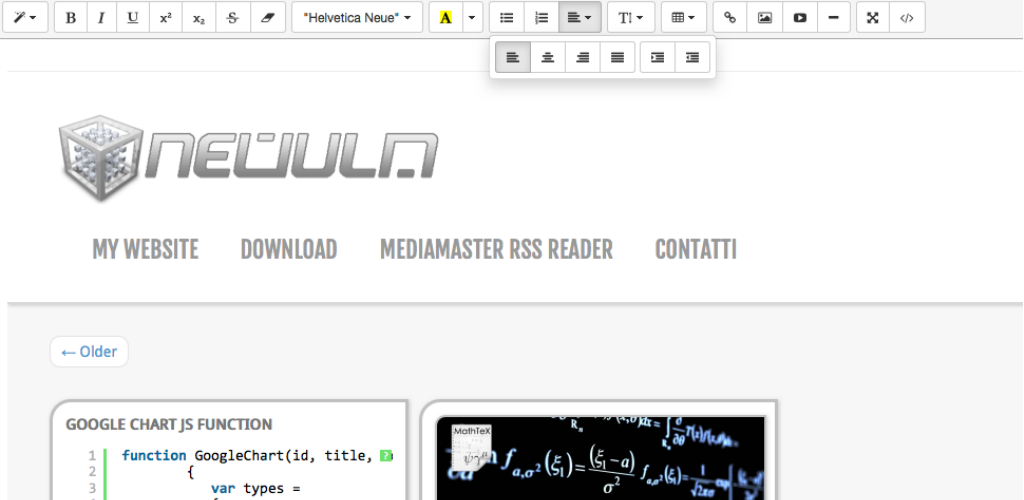Click the eraser remove-formatting icon
Image resolution: width=1024 pixels, height=500 pixels.
(268, 18)
